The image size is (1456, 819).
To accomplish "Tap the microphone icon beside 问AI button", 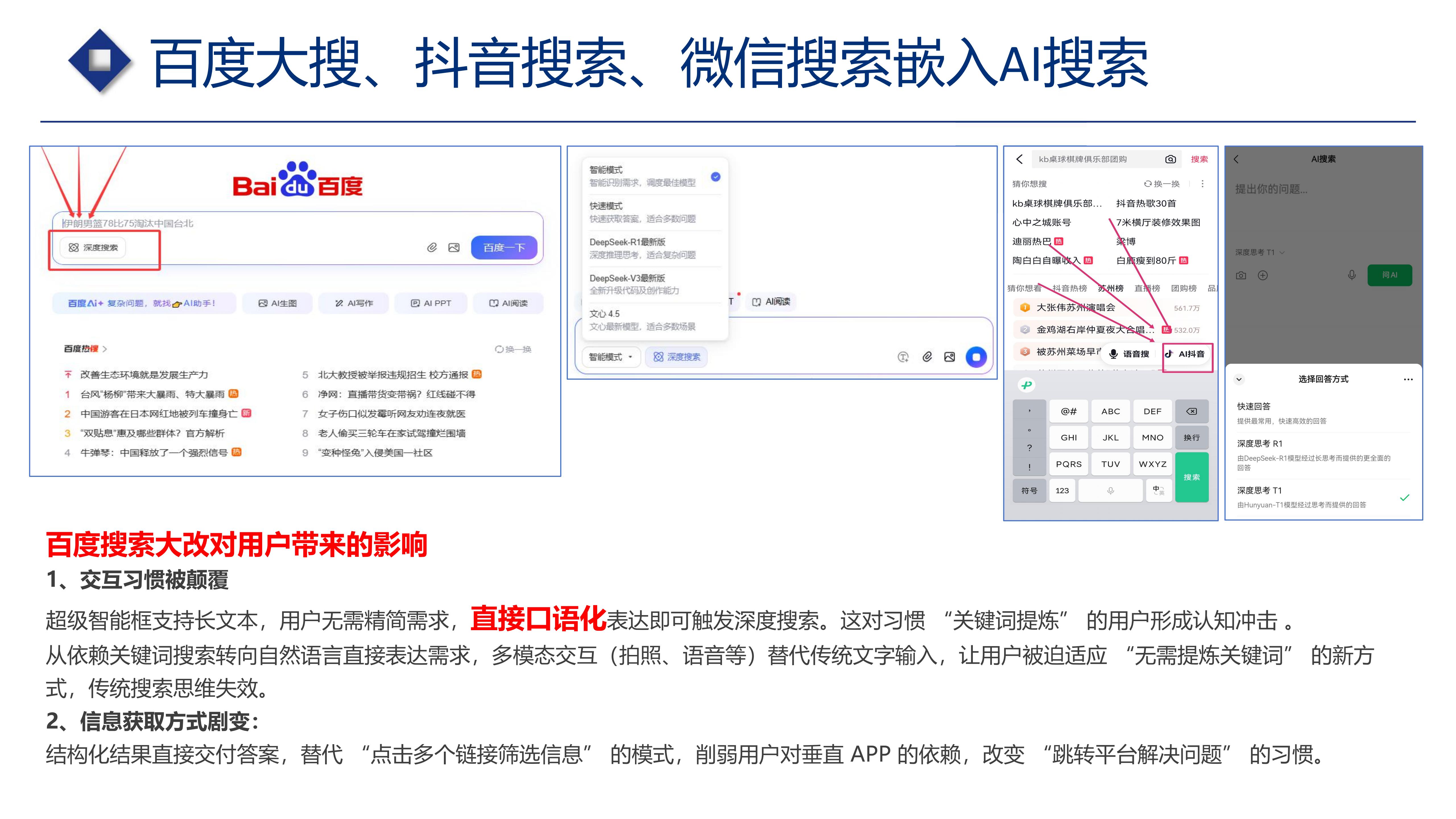I will [1351, 275].
